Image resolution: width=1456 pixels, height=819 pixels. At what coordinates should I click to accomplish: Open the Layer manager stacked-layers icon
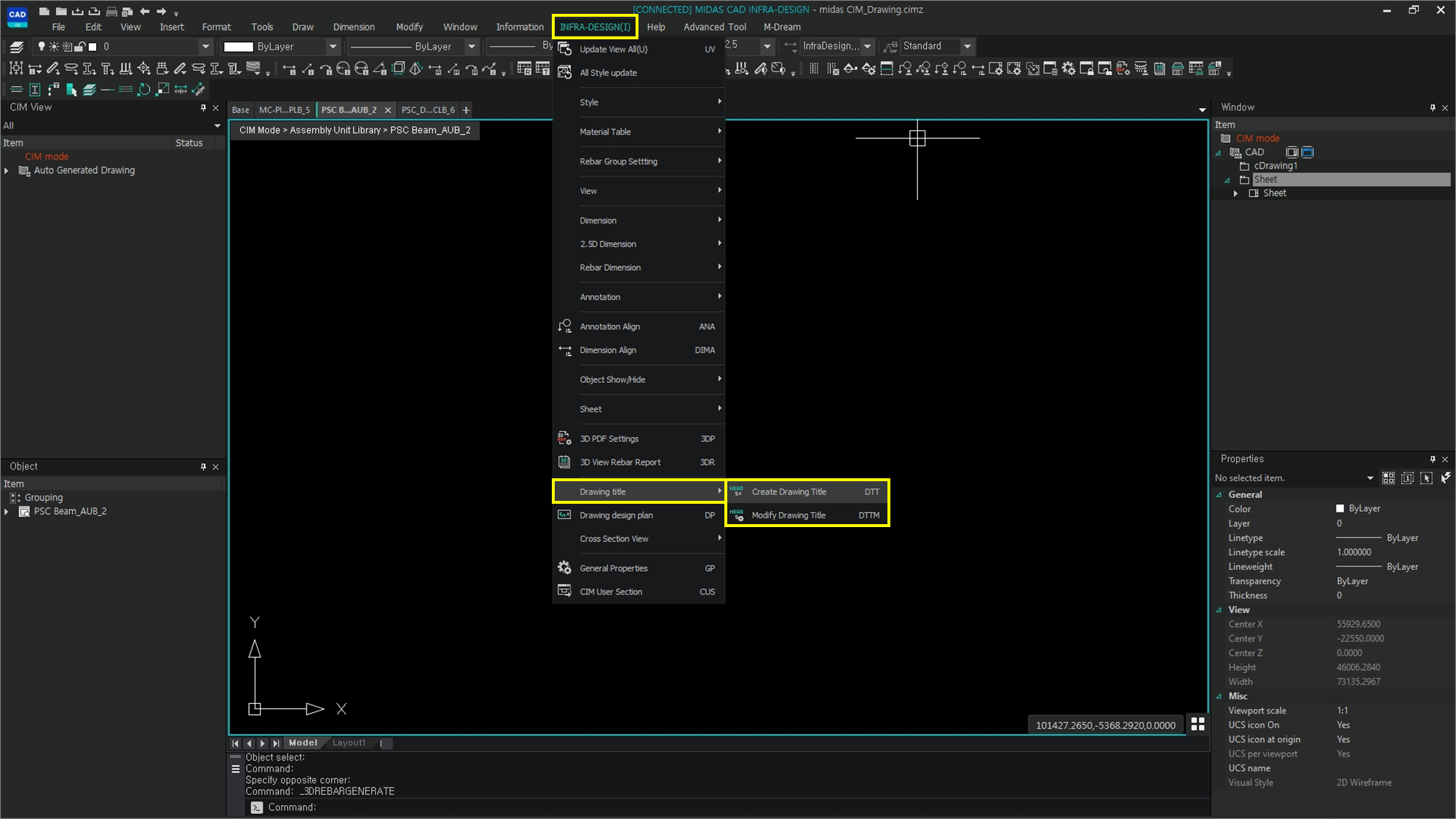(x=16, y=47)
